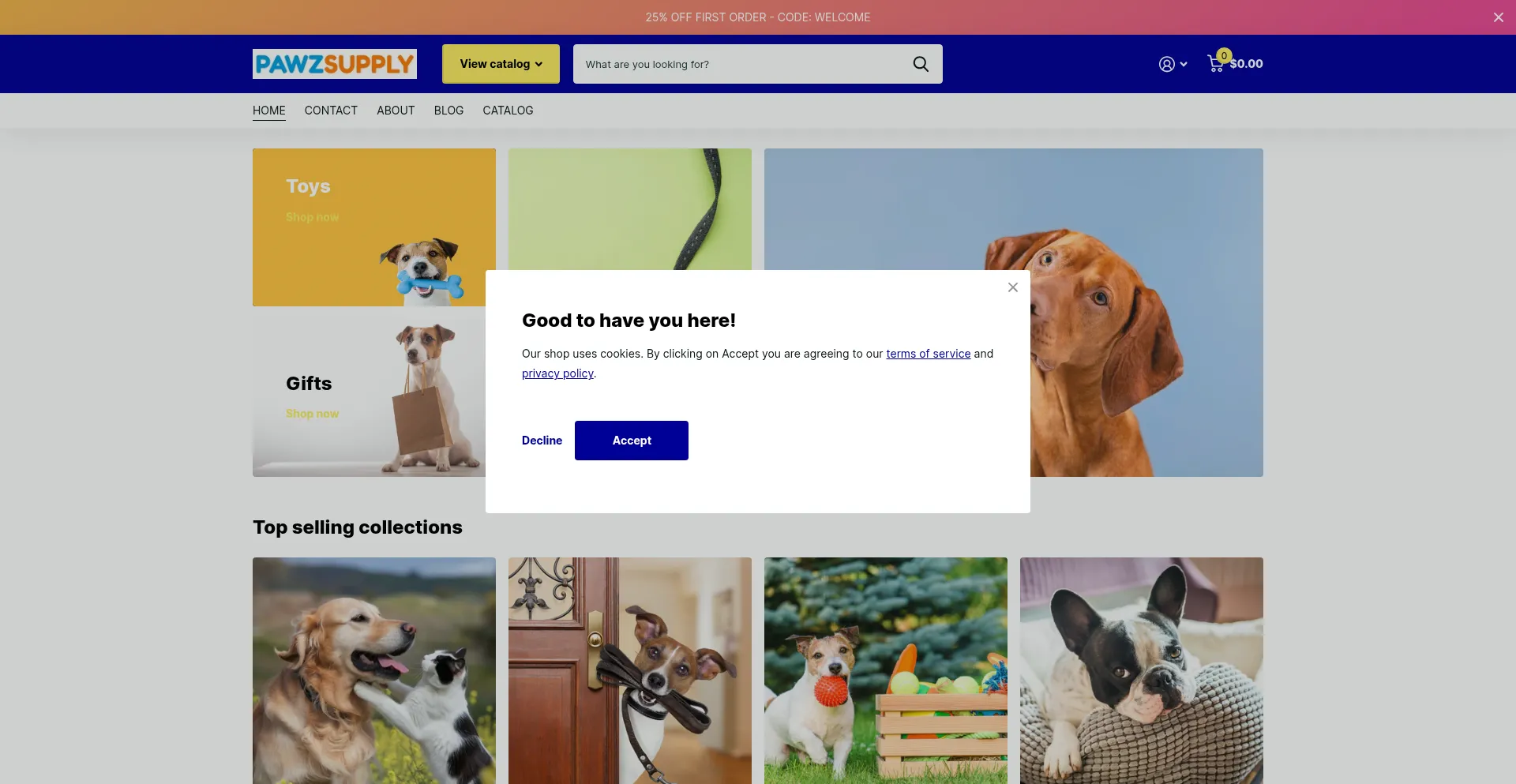The height and width of the screenshot is (784, 1516).
Task: Decline the cookie policy
Action: (x=542, y=441)
